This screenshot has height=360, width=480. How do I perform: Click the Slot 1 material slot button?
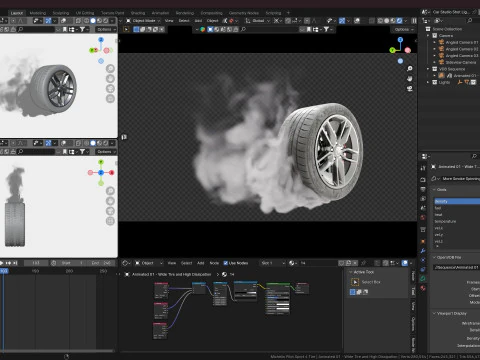pos(272,263)
